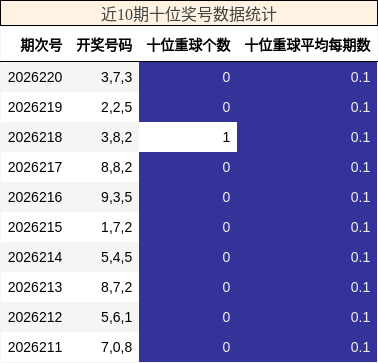
Task: Select winning numbers 3,7,3
Action: (x=117, y=77)
